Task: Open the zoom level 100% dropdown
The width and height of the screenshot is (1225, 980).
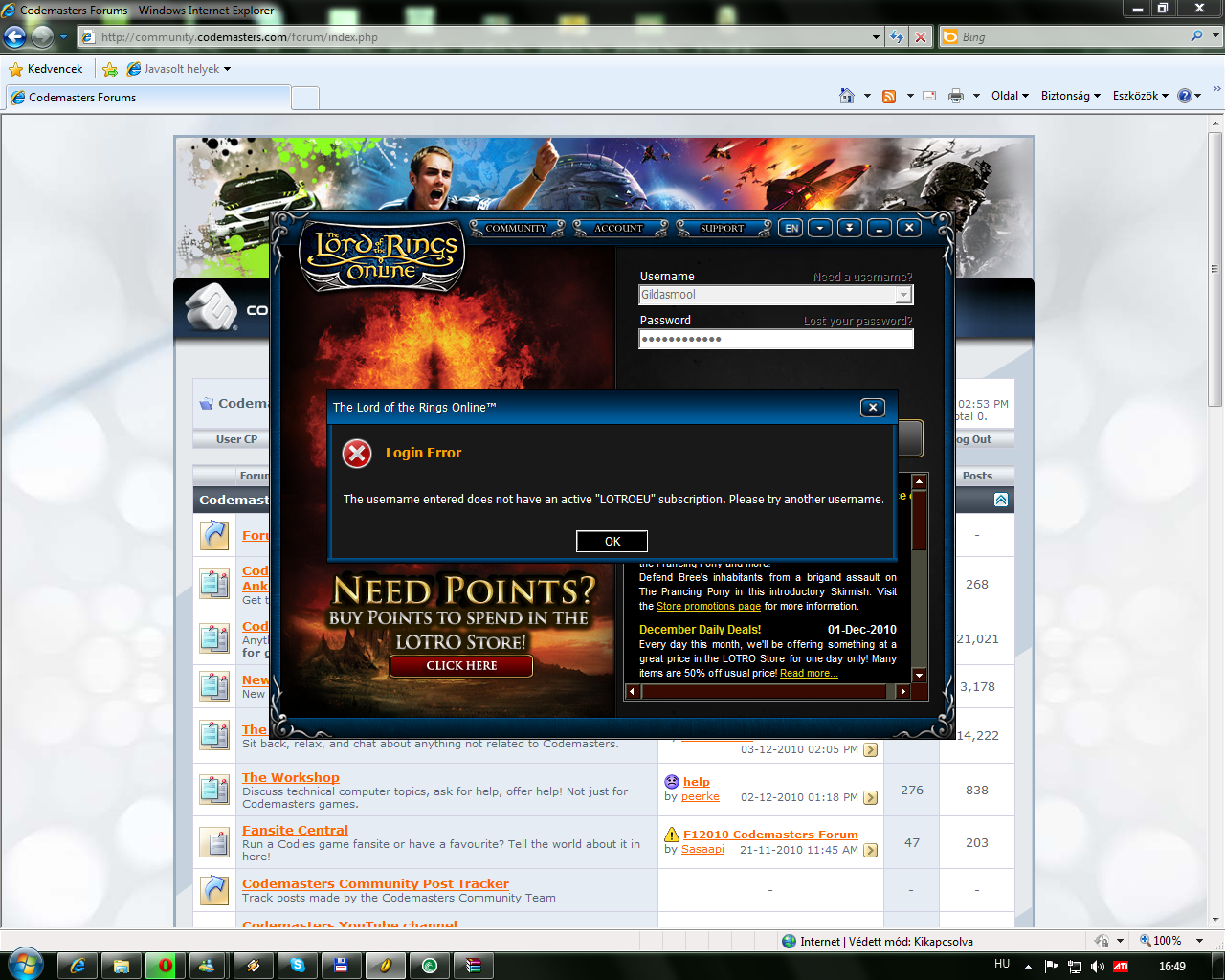Action: [x=1199, y=941]
